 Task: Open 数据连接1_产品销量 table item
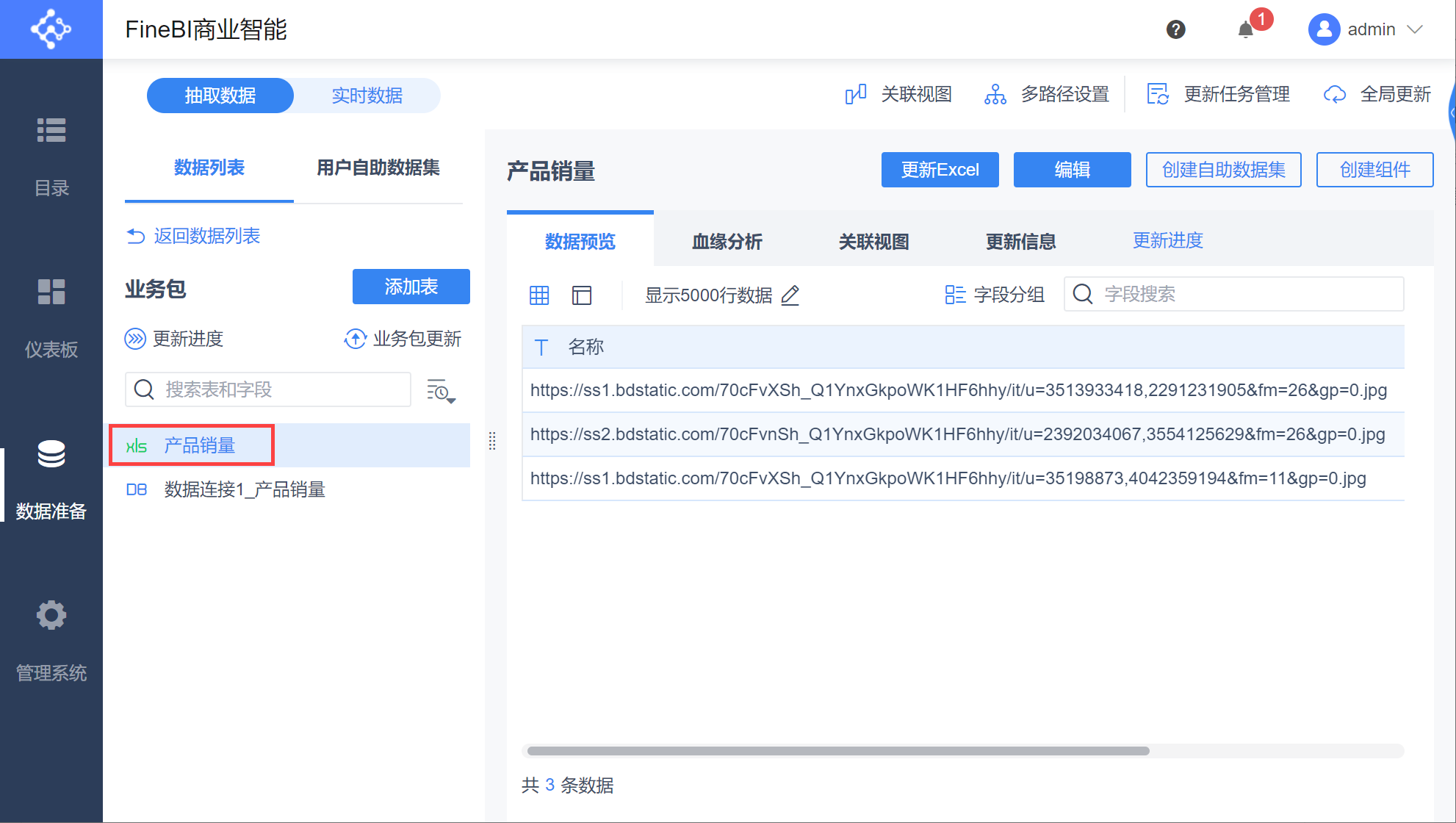pos(245,489)
